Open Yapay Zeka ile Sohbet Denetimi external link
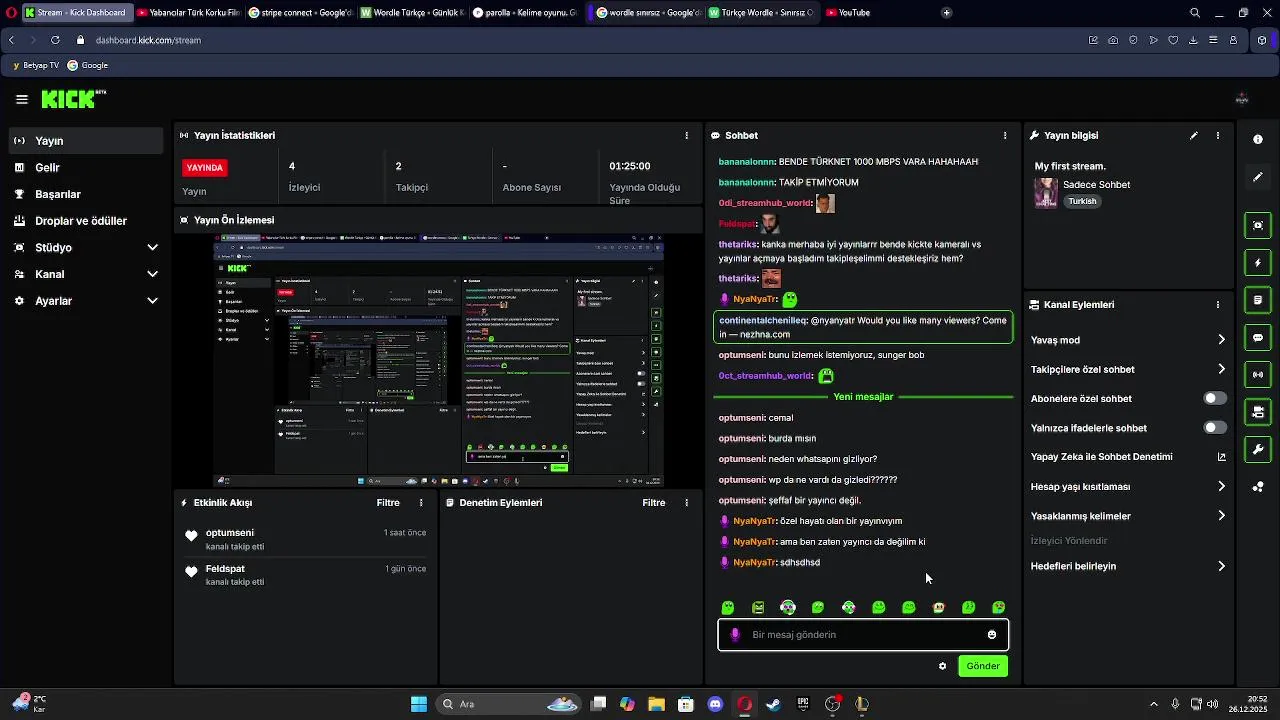The image size is (1280, 720). [x=1221, y=457]
